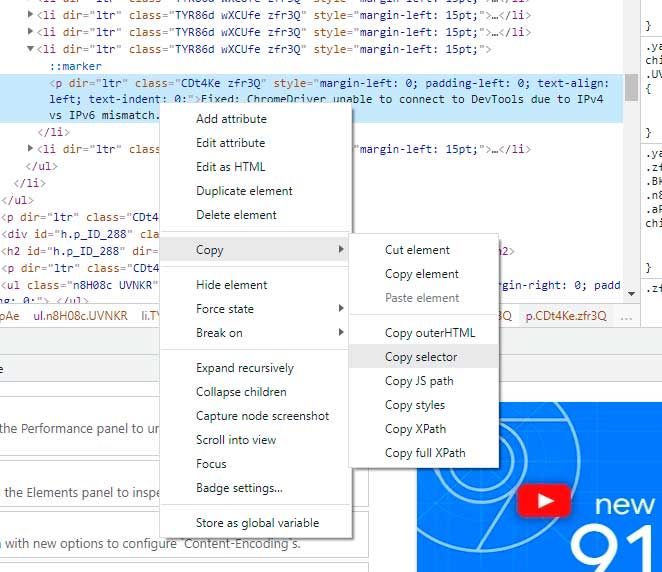Choose Cut element in submenu
This screenshot has height=572, width=662.
(424, 250)
